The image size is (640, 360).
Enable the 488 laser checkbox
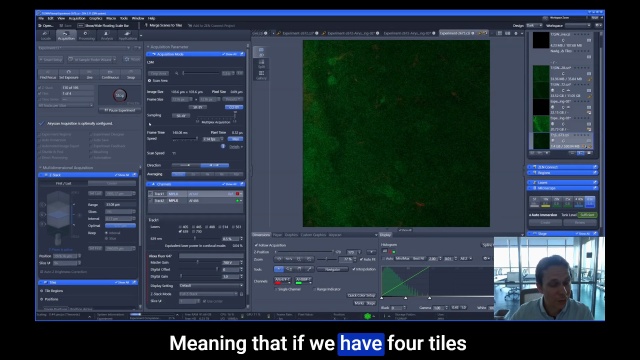click(x=207, y=227)
